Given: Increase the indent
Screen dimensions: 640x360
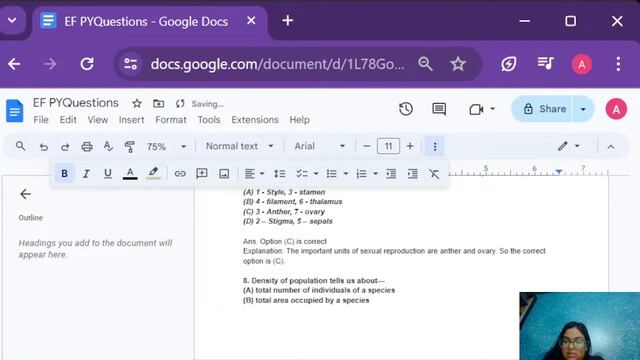Looking at the screenshot, I should click(413, 174).
